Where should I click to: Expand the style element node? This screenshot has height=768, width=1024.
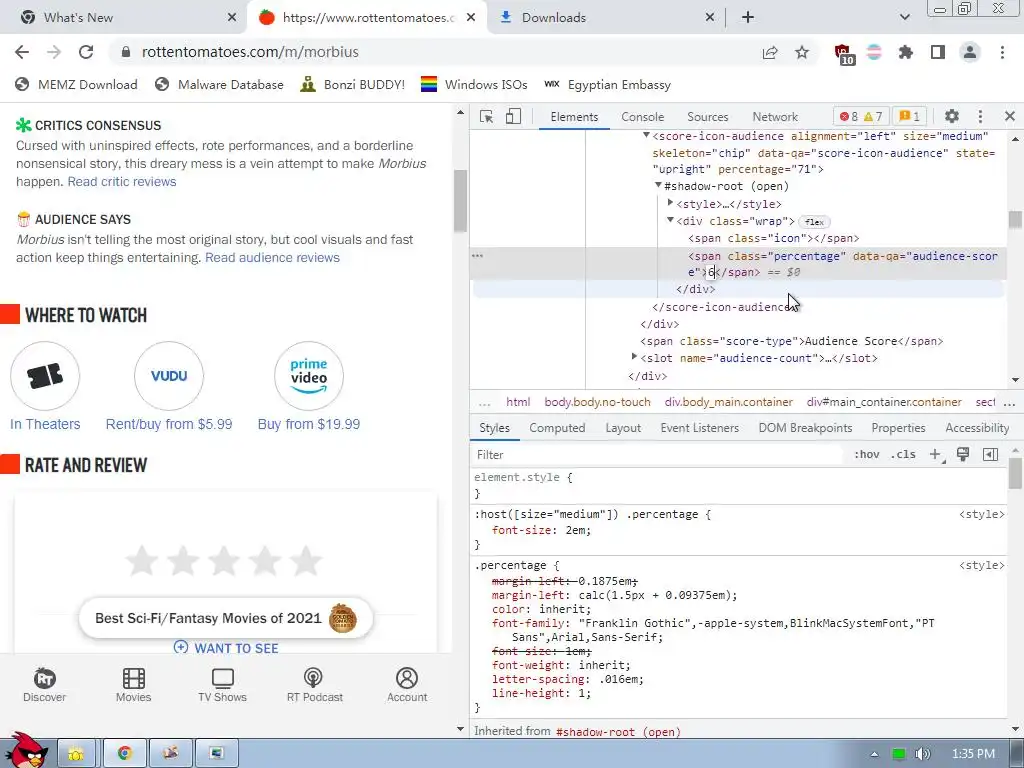pyautogui.click(x=671, y=203)
